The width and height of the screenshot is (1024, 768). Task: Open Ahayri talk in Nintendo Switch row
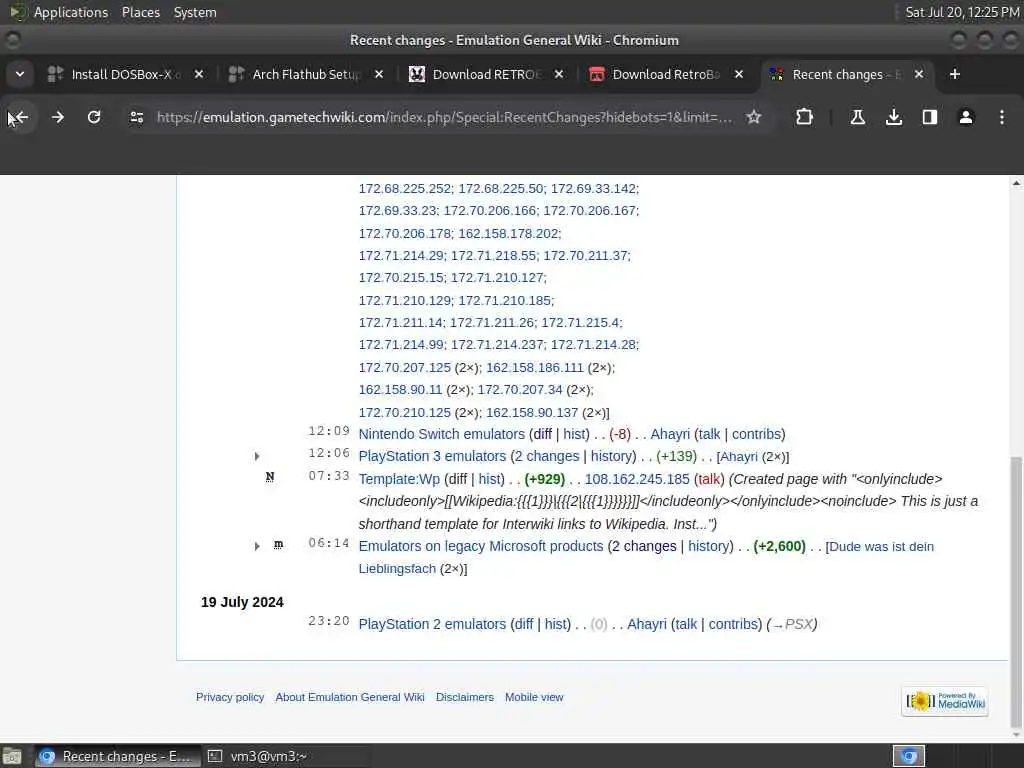tap(709, 434)
